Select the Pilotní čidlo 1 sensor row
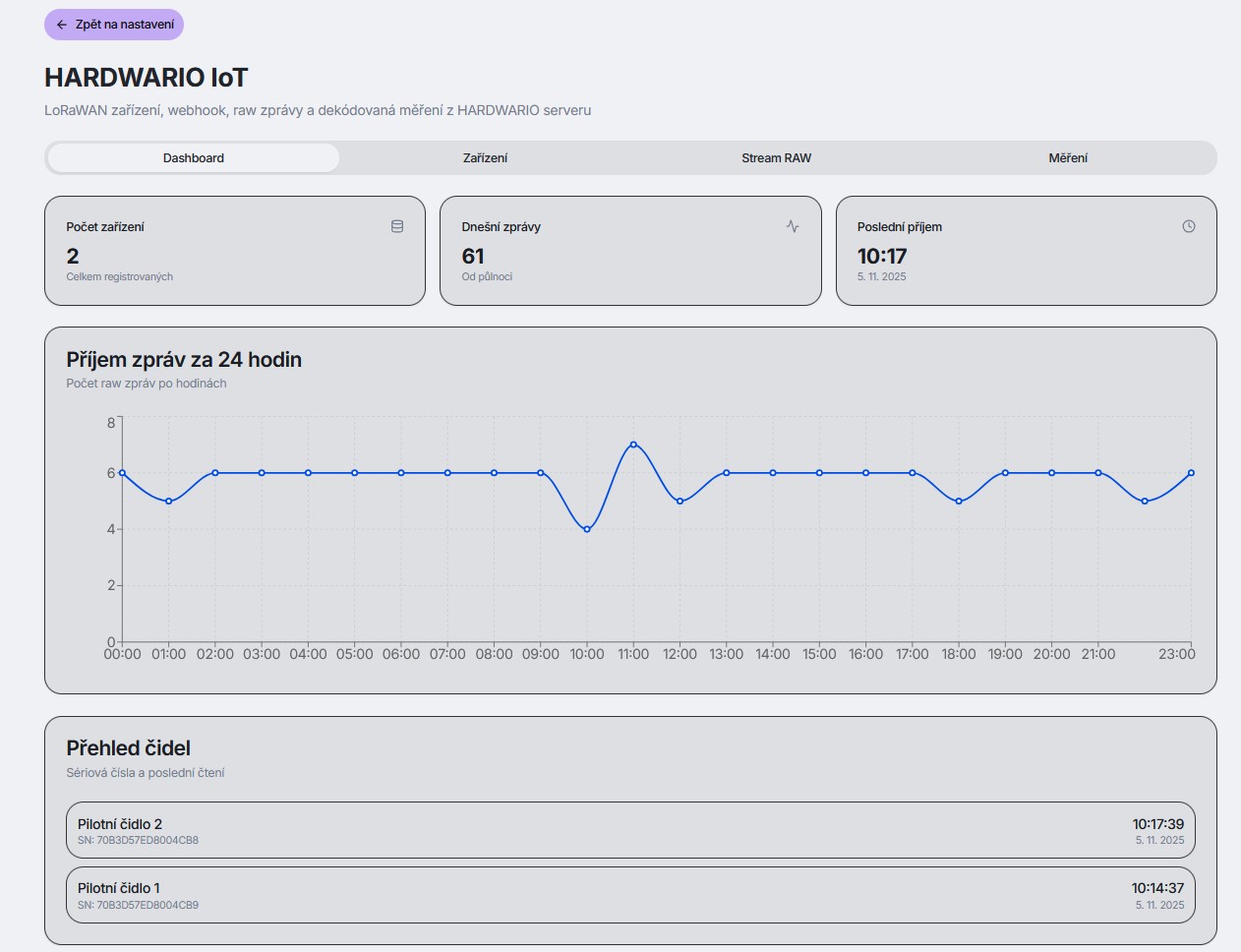Screen dimensions: 1241x952 point(630,895)
